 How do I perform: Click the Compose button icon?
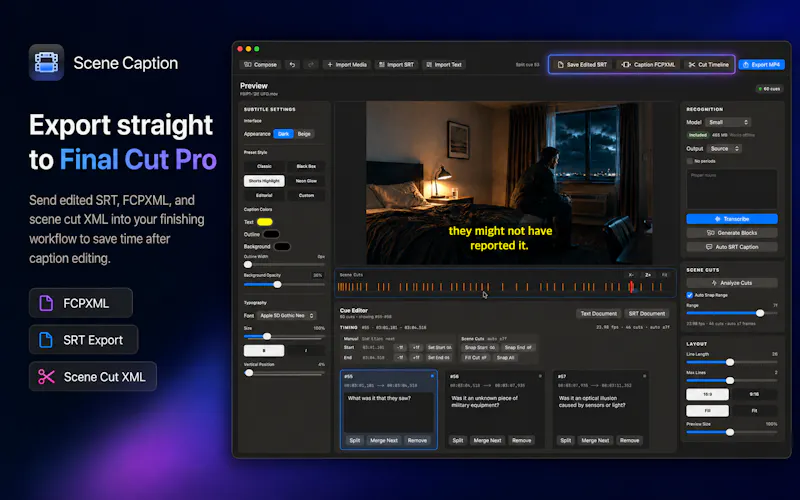[247, 65]
